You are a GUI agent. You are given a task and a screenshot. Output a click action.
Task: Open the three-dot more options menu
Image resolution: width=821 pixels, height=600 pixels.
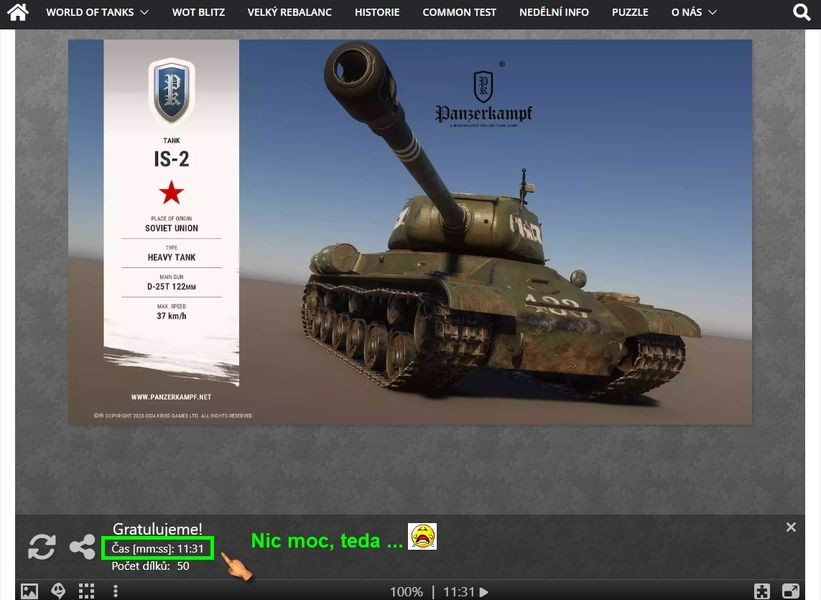(x=115, y=591)
